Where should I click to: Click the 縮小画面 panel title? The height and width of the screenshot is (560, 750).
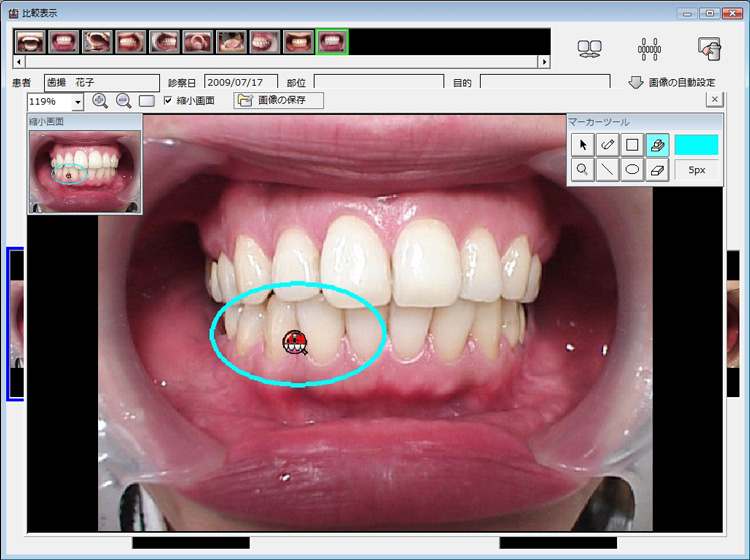click(x=46, y=121)
